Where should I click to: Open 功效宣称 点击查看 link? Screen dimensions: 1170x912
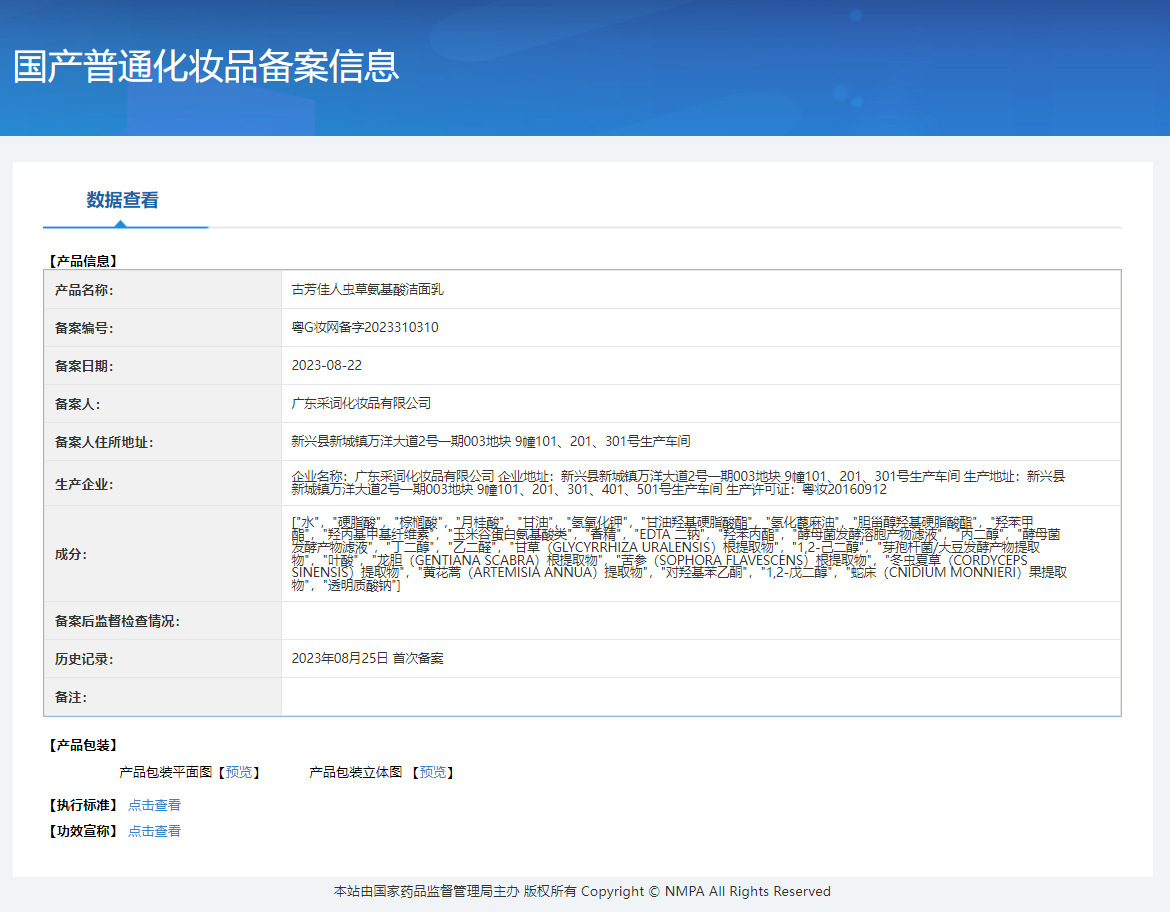click(x=154, y=831)
